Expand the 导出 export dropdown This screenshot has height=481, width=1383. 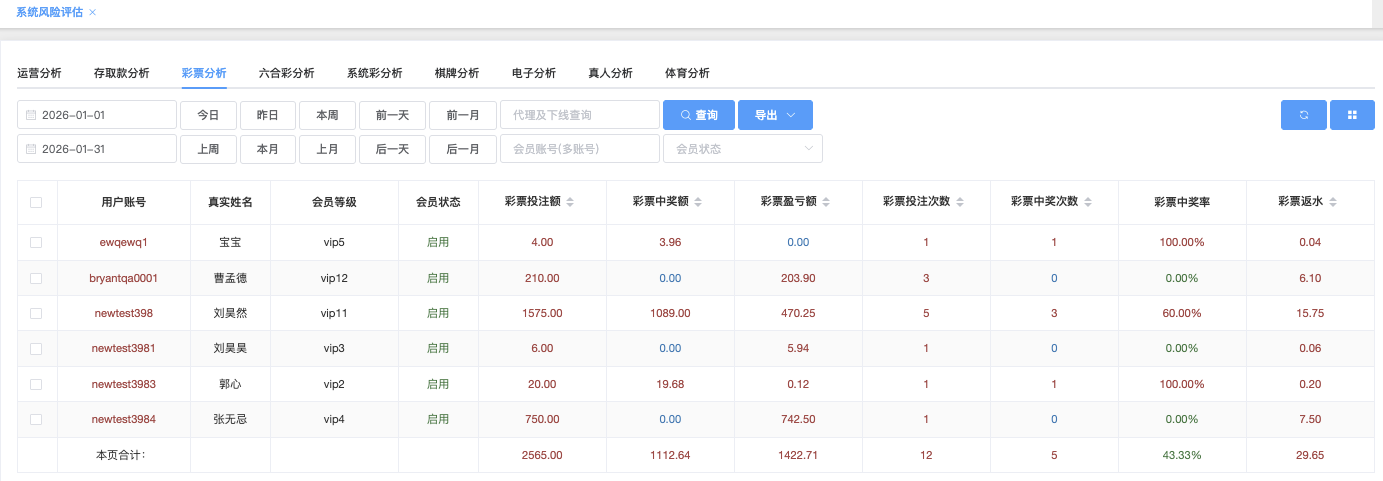[775, 115]
